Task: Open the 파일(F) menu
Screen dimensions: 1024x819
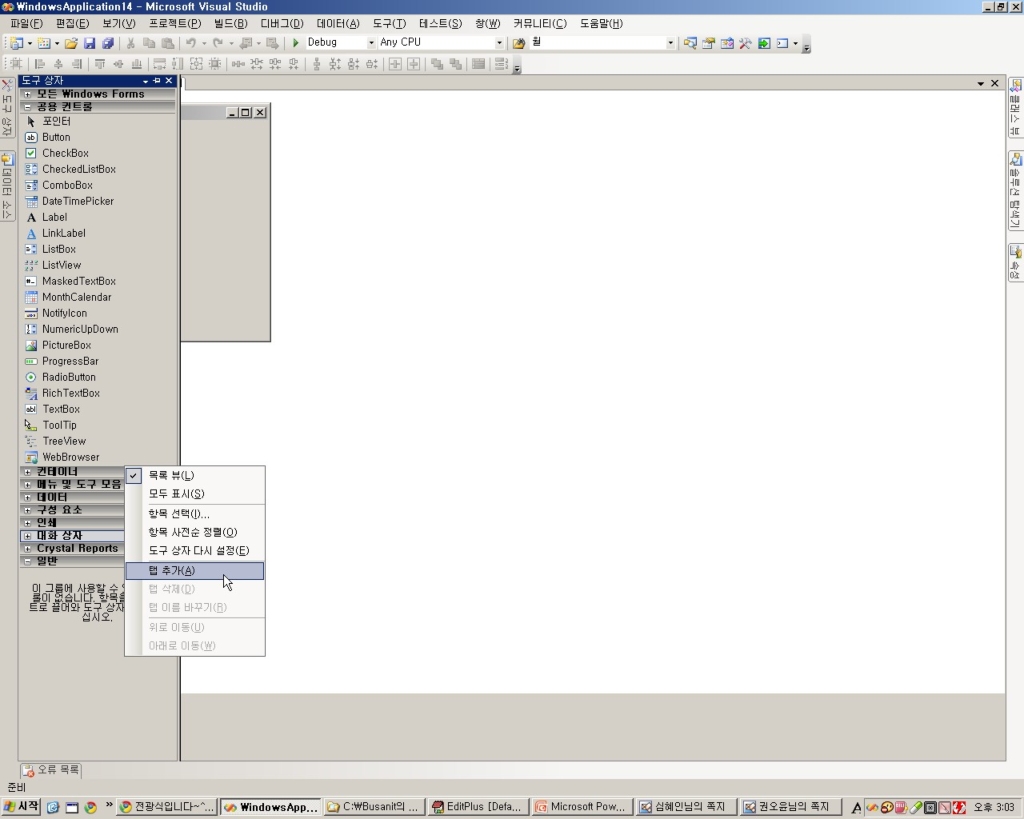Action: point(26,24)
